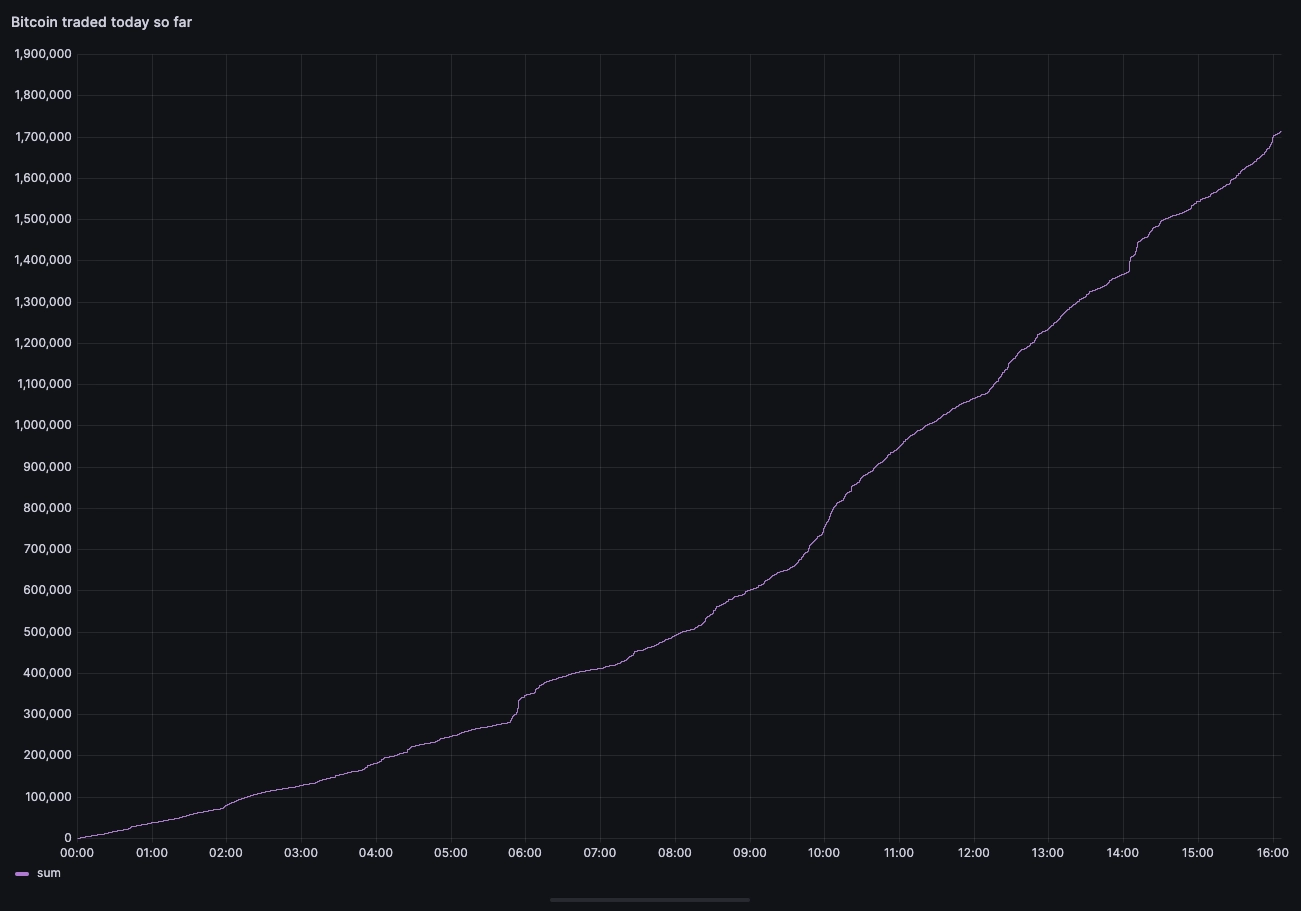Image resolution: width=1301 pixels, height=911 pixels.
Task: Click the '600,000' y-axis label
Action: [x=48, y=590]
